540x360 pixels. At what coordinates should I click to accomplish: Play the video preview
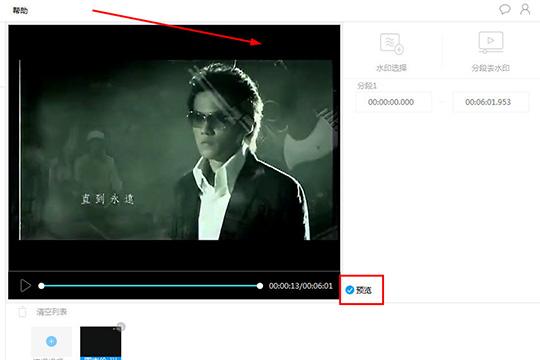[x=25, y=286]
